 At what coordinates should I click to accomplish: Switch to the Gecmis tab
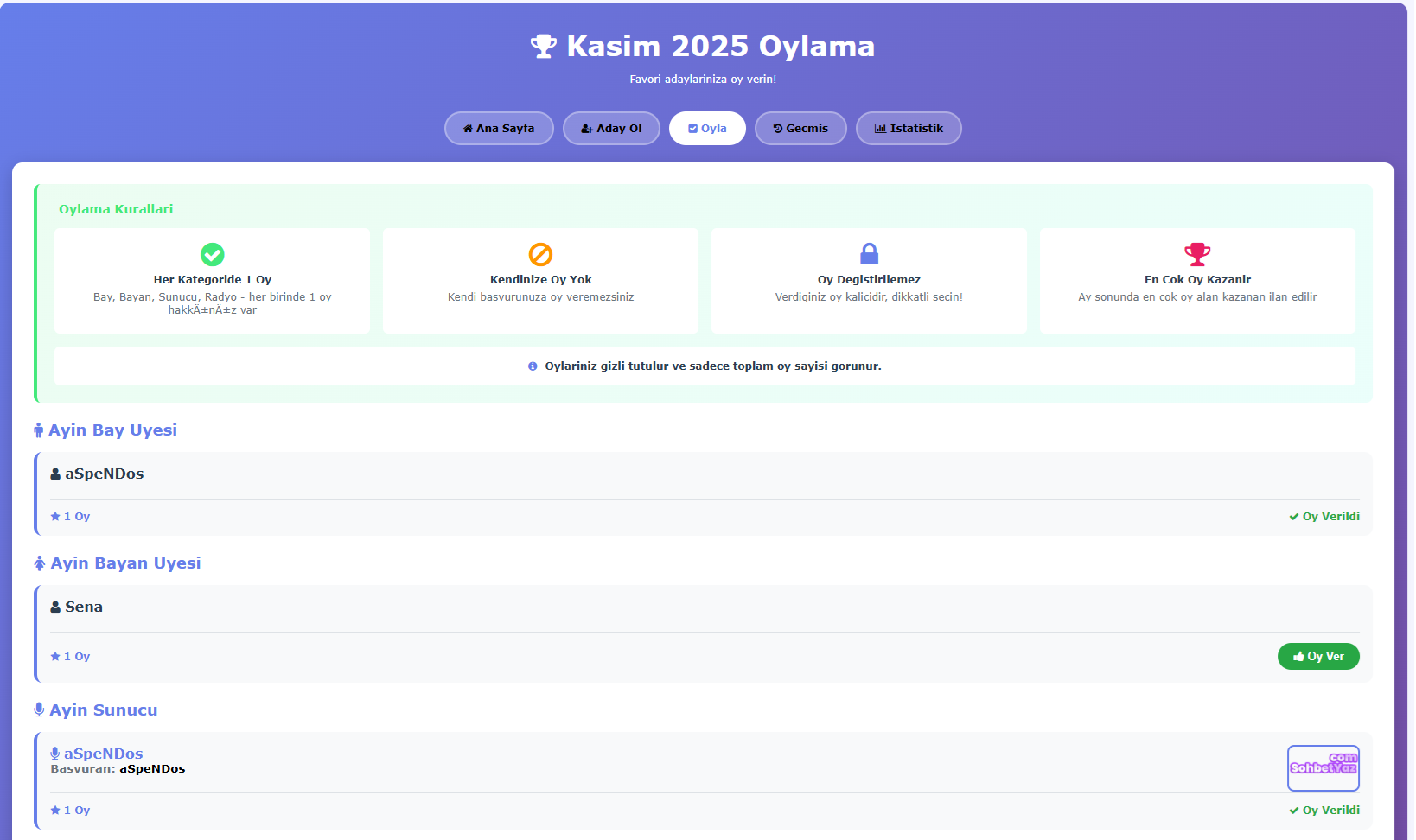click(x=800, y=129)
